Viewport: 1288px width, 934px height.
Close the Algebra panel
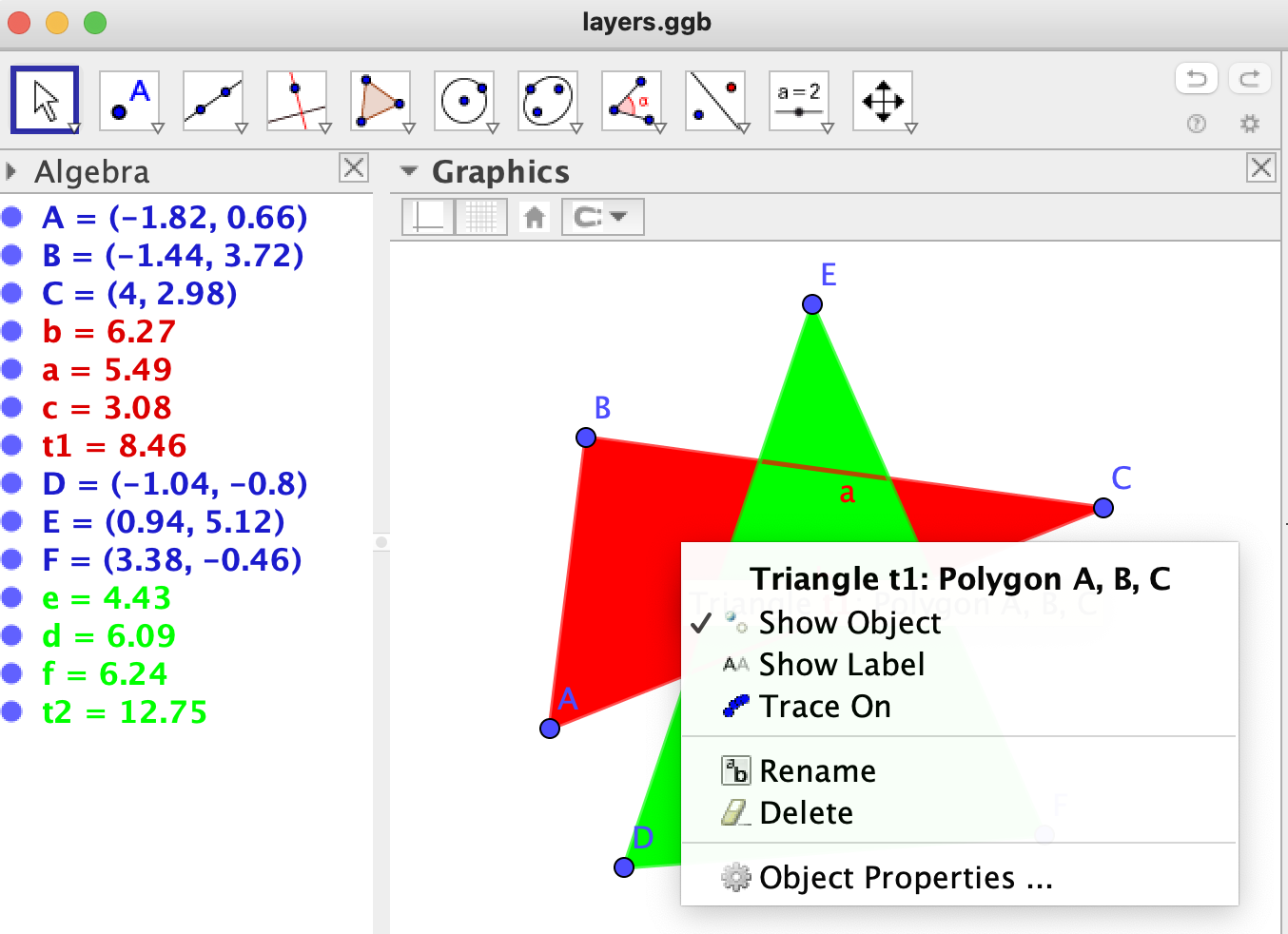[x=354, y=168]
